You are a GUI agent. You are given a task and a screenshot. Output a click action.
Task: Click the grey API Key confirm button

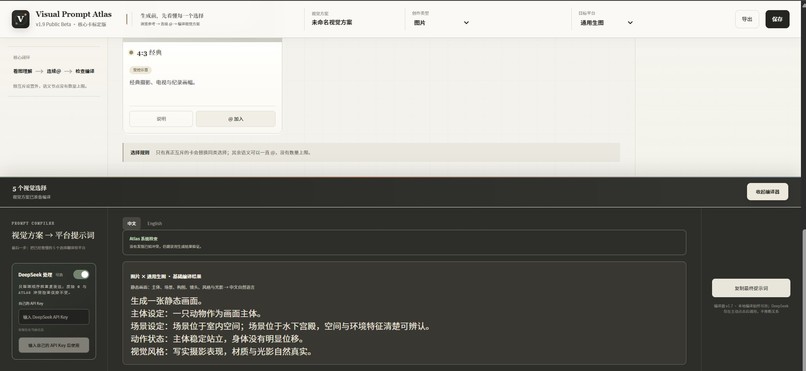click(53, 345)
